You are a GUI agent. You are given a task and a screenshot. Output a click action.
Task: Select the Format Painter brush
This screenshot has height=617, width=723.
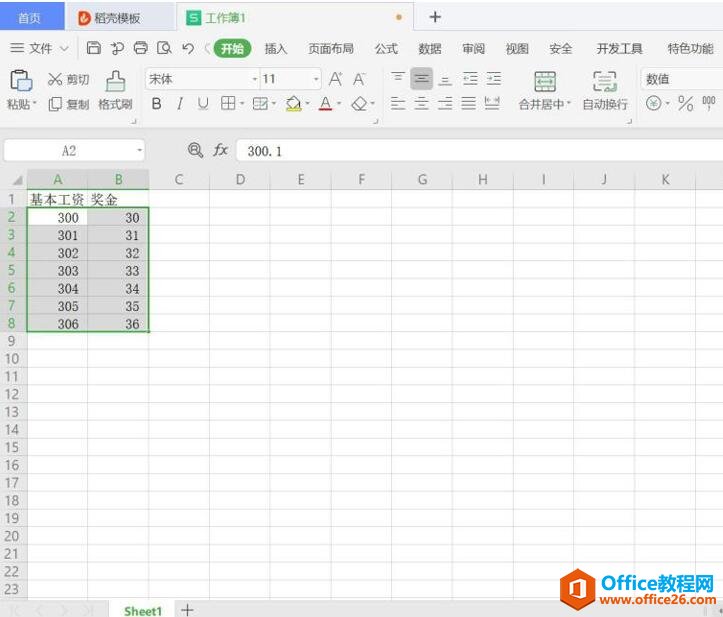pyautogui.click(x=115, y=91)
